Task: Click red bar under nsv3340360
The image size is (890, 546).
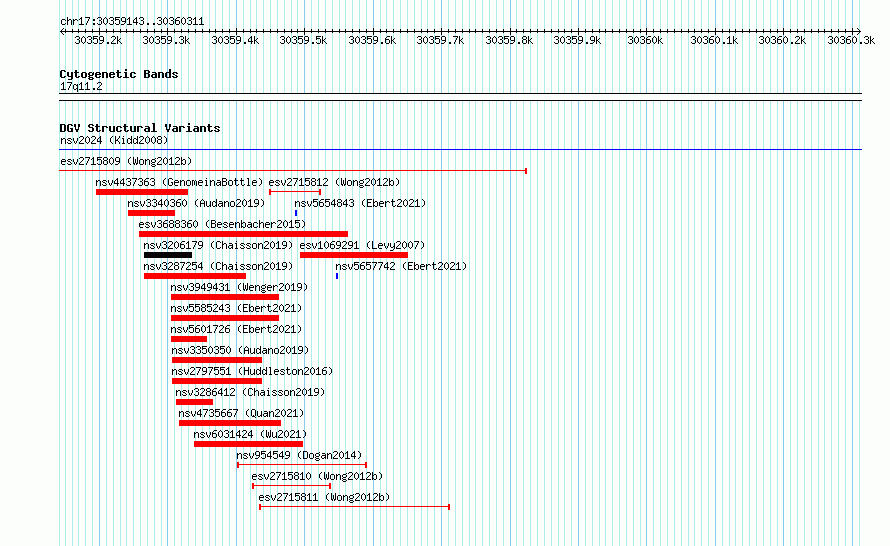Action: pos(152,213)
